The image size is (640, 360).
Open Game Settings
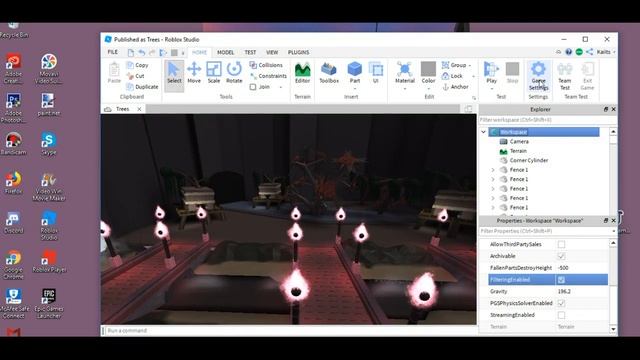pyautogui.click(x=538, y=76)
